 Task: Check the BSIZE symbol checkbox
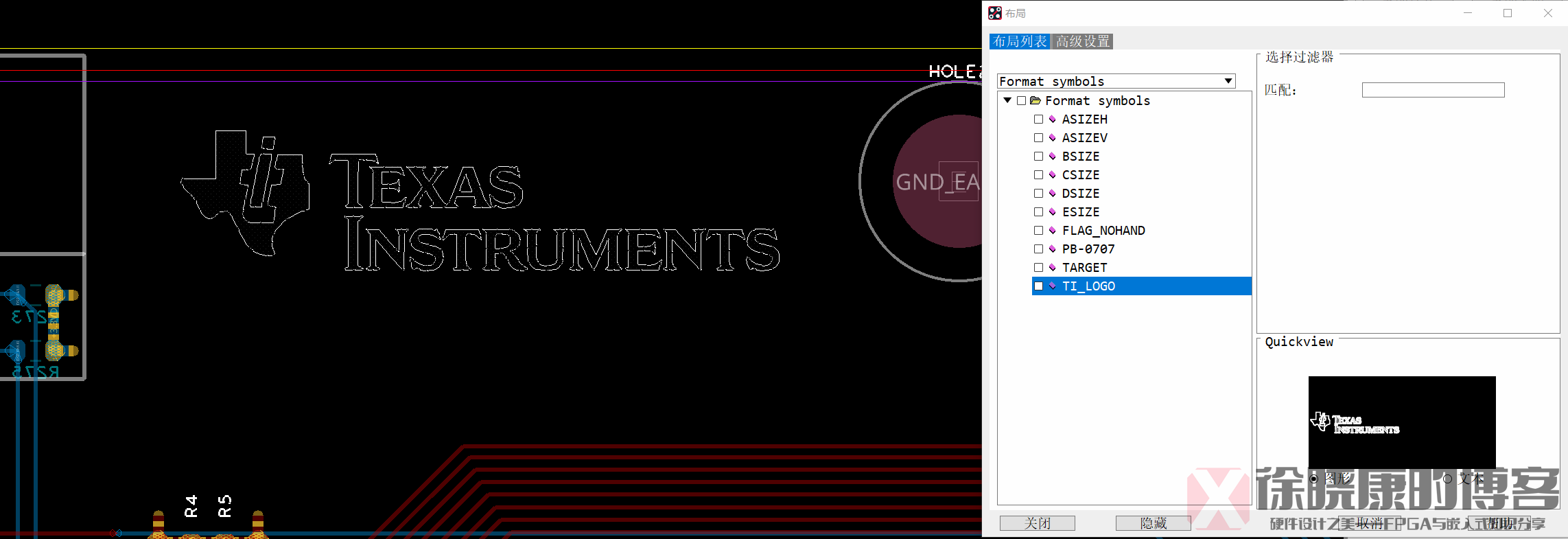pos(1038,157)
